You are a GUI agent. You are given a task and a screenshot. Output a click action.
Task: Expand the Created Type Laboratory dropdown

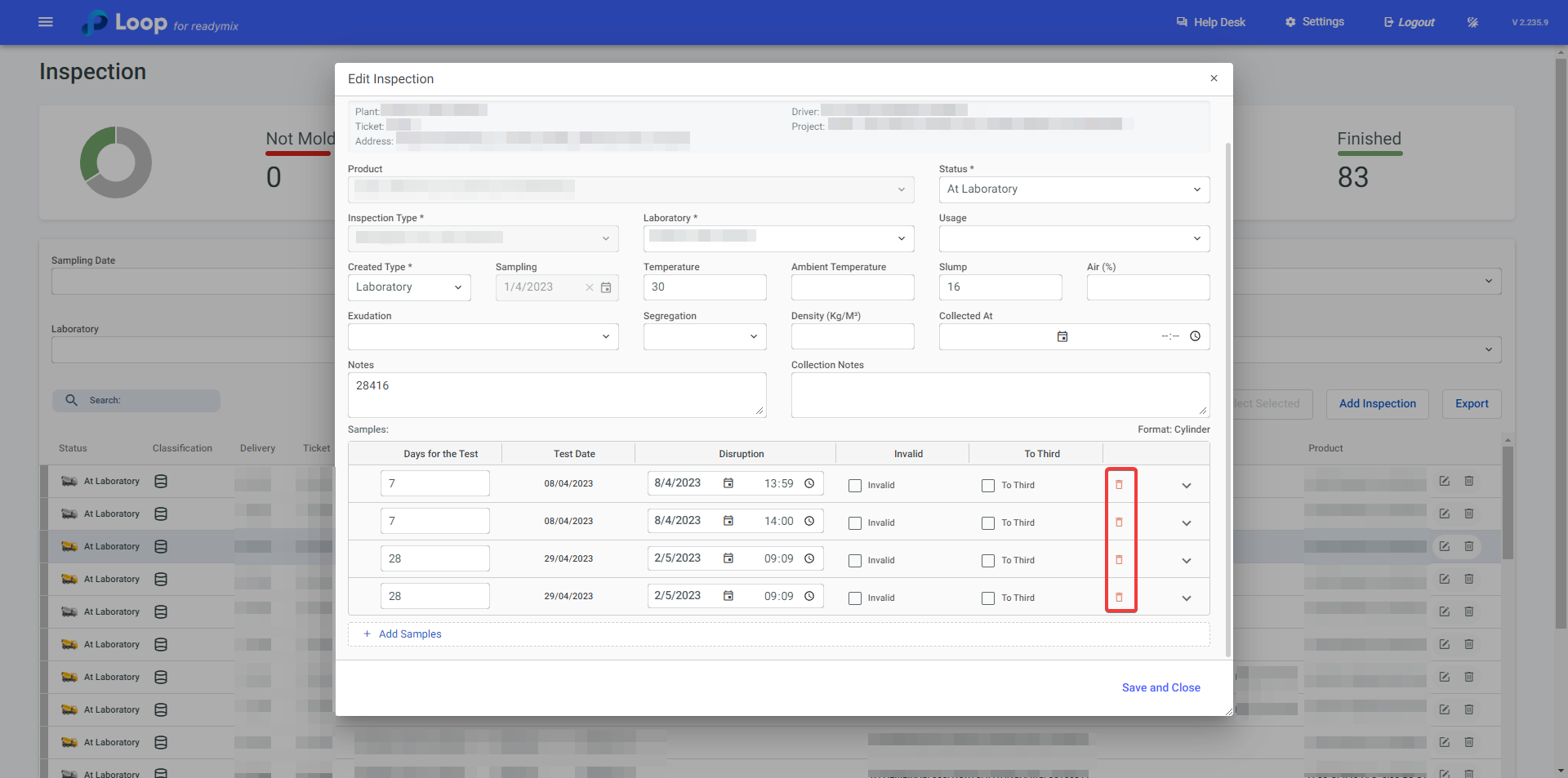tap(409, 287)
